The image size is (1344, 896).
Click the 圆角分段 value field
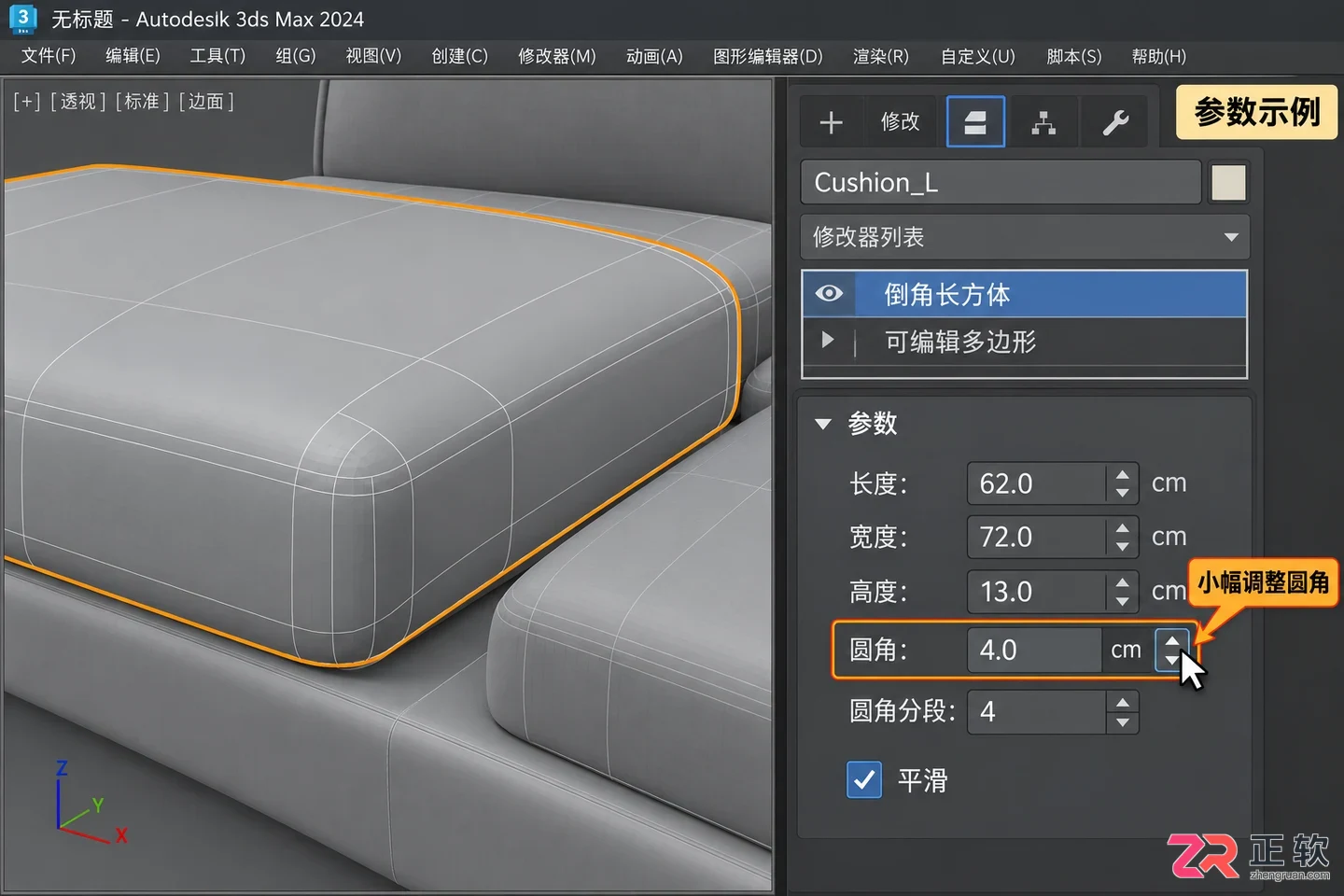coord(1036,712)
